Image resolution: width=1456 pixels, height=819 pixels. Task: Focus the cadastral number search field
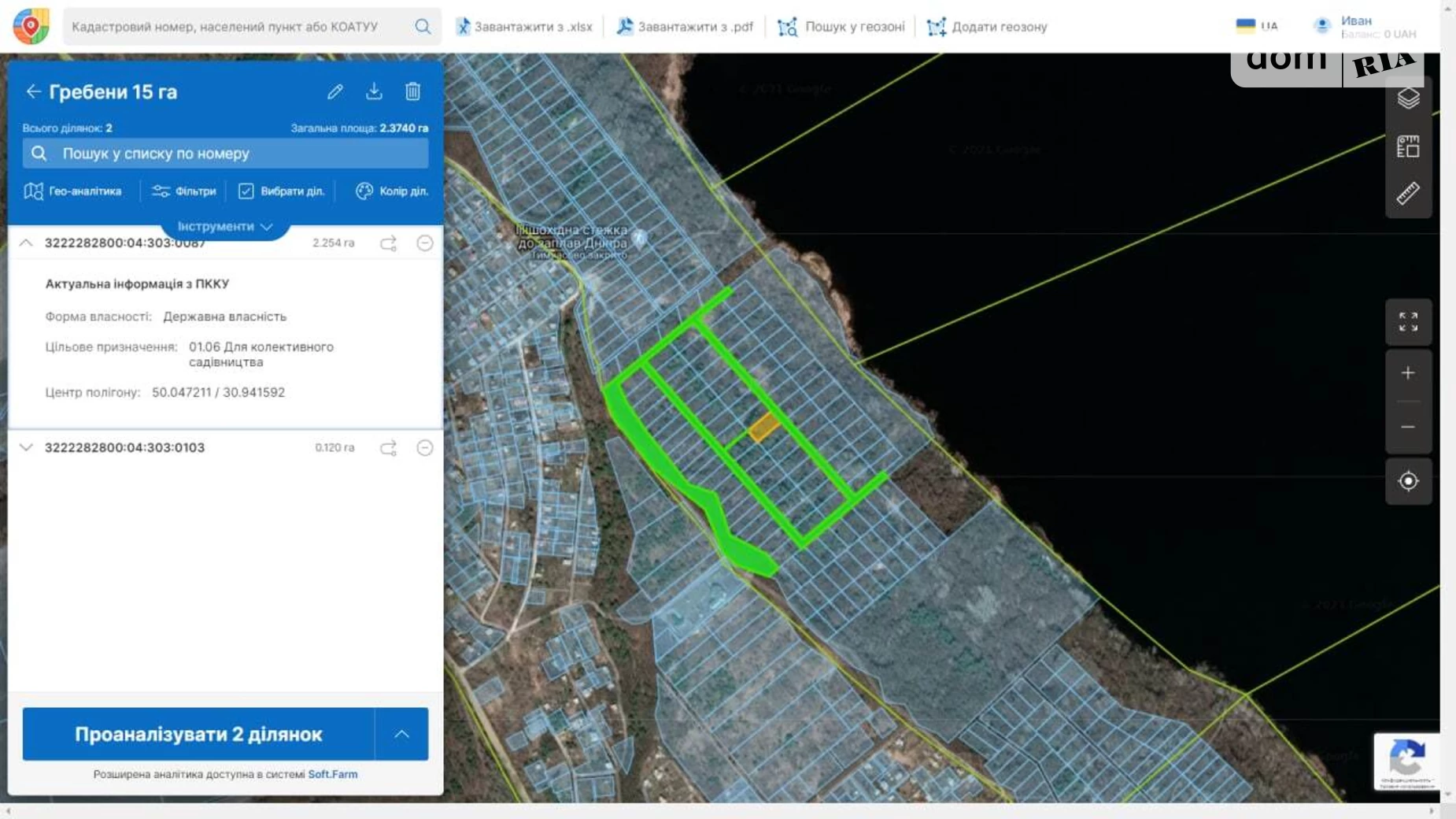236,27
